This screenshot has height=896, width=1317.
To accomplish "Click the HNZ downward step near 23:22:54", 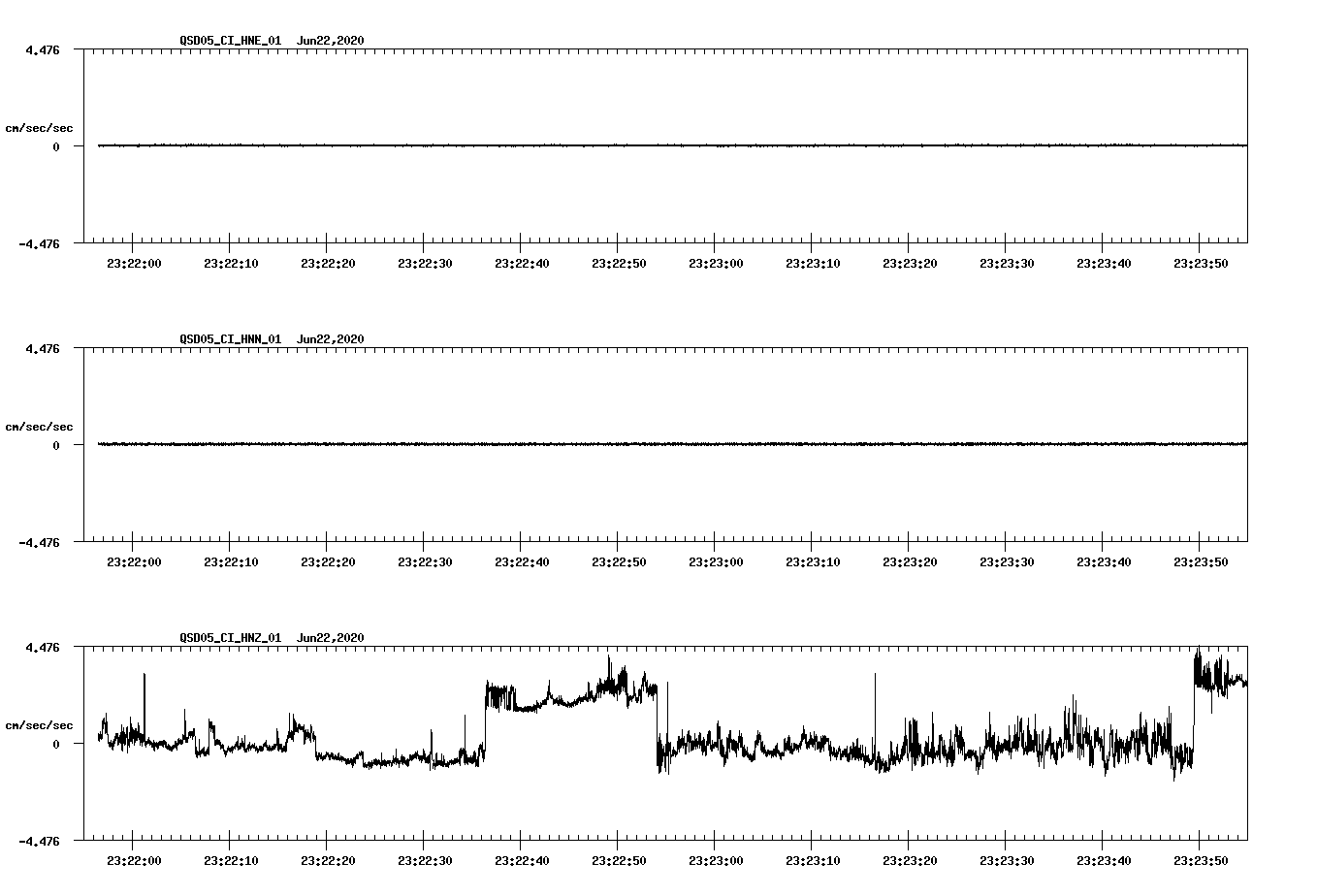I will pos(658,727).
